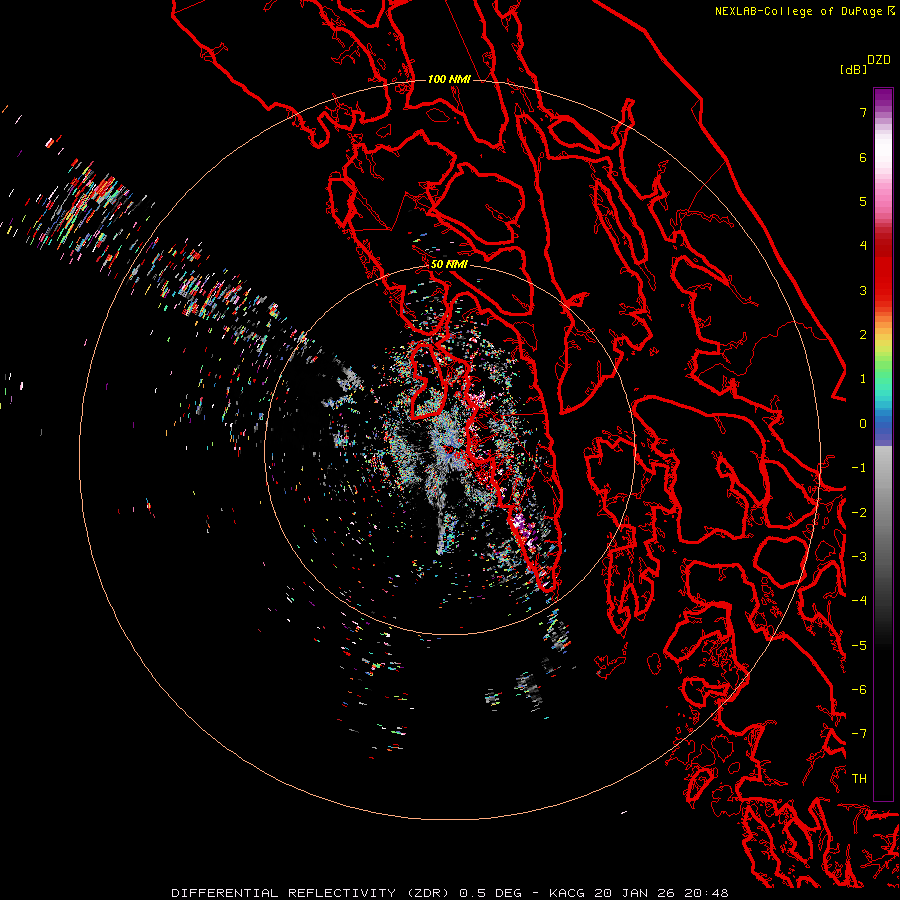Screen dimensions: 900x900
Task: Click the [dB] unit label
Action: [x=853, y=69]
